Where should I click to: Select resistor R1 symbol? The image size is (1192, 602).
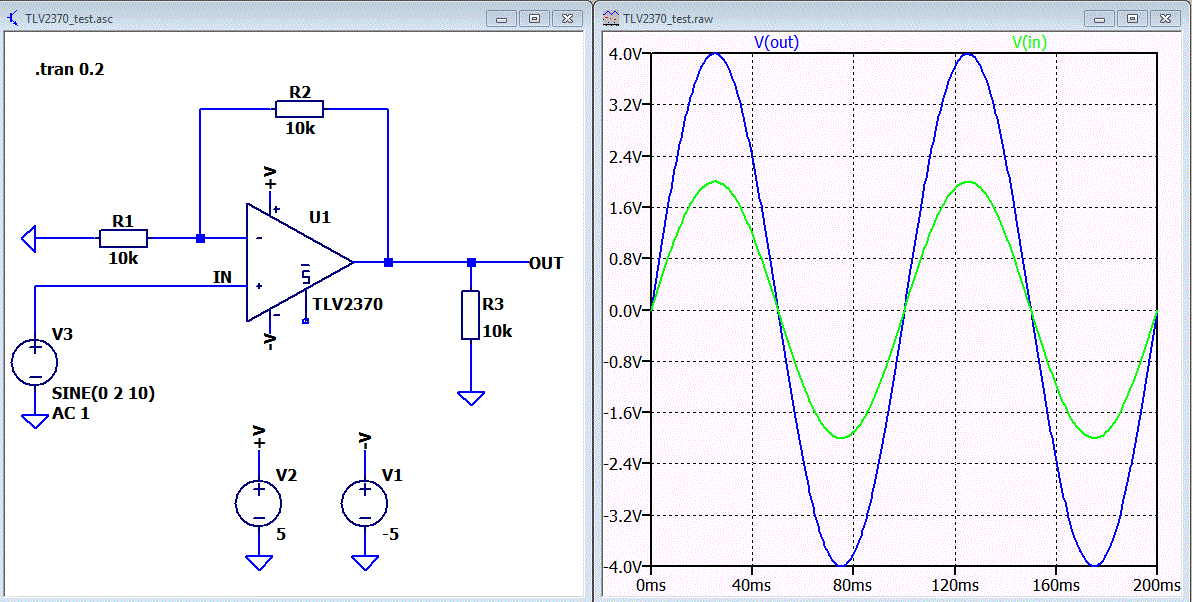(x=123, y=238)
